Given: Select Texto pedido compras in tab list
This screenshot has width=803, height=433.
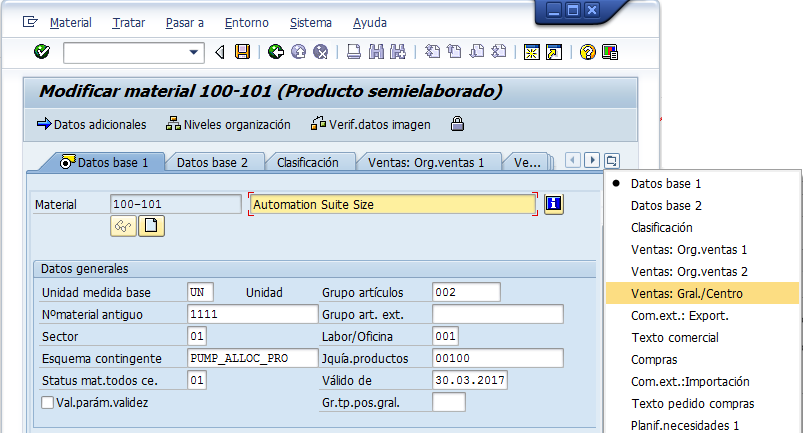Looking at the screenshot, I should (702, 403).
